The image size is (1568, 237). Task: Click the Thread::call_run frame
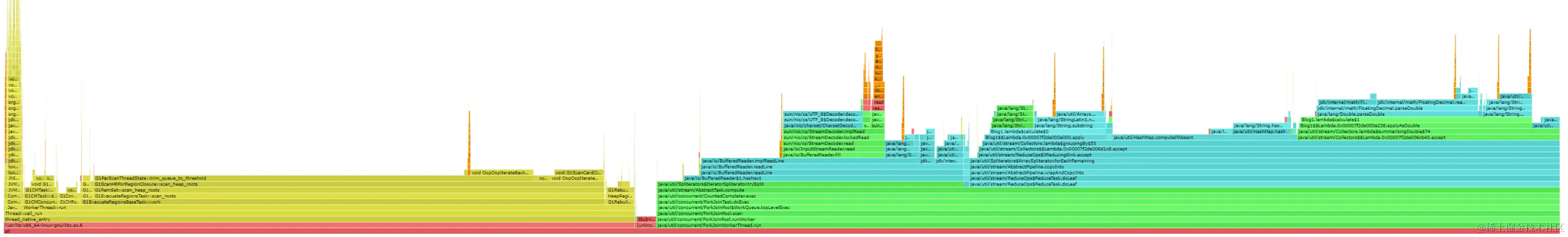pyautogui.click(x=320, y=213)
